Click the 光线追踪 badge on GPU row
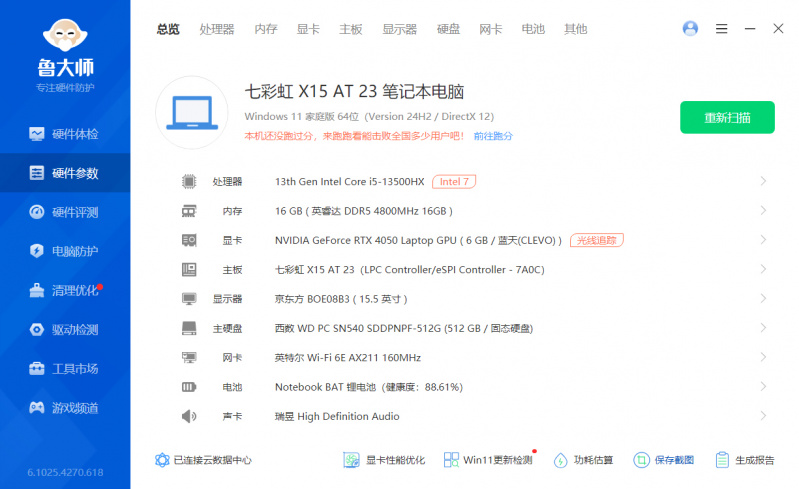799x489 pixels. 597,240
